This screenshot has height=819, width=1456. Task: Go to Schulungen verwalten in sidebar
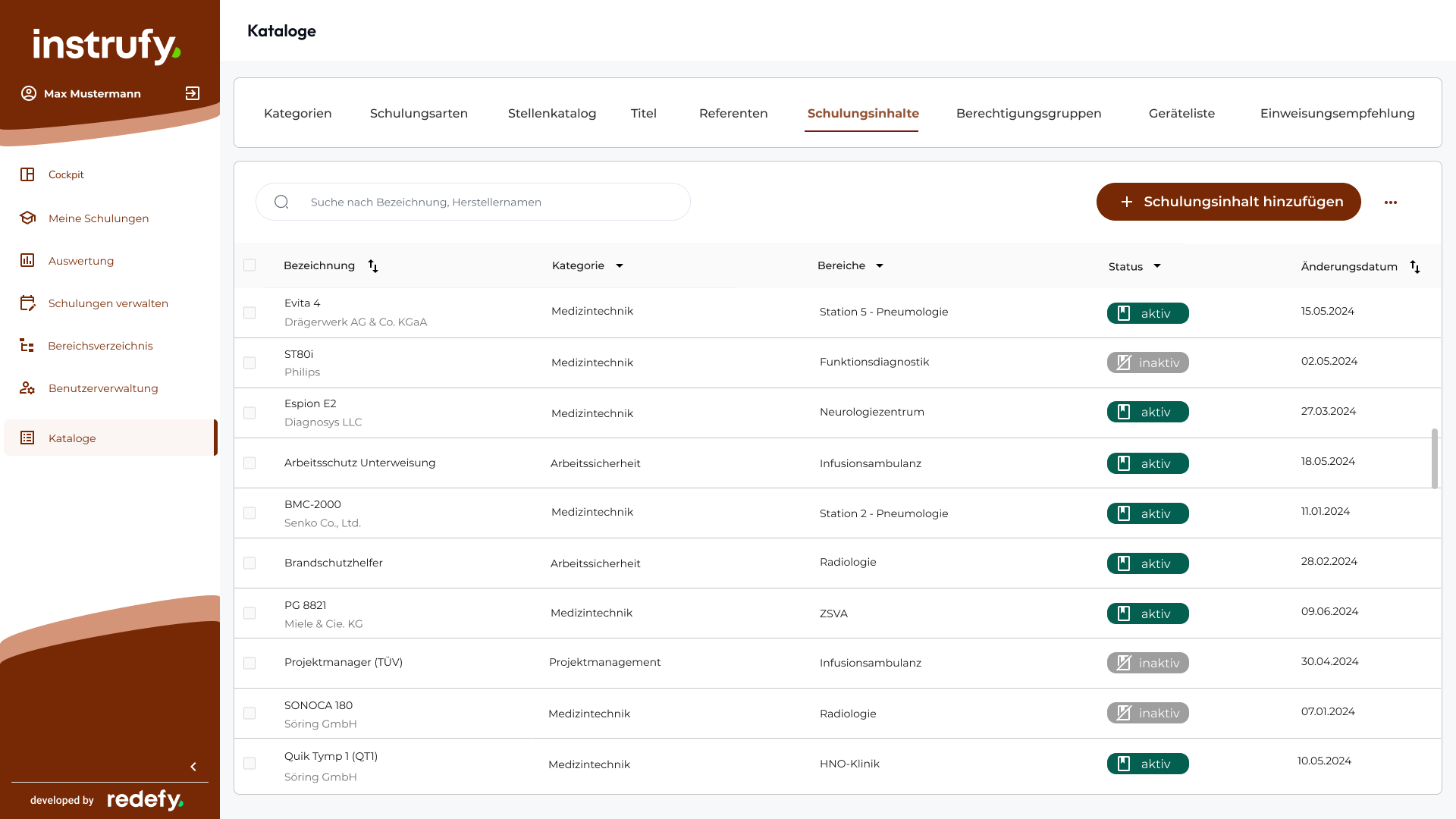(108, 303)
